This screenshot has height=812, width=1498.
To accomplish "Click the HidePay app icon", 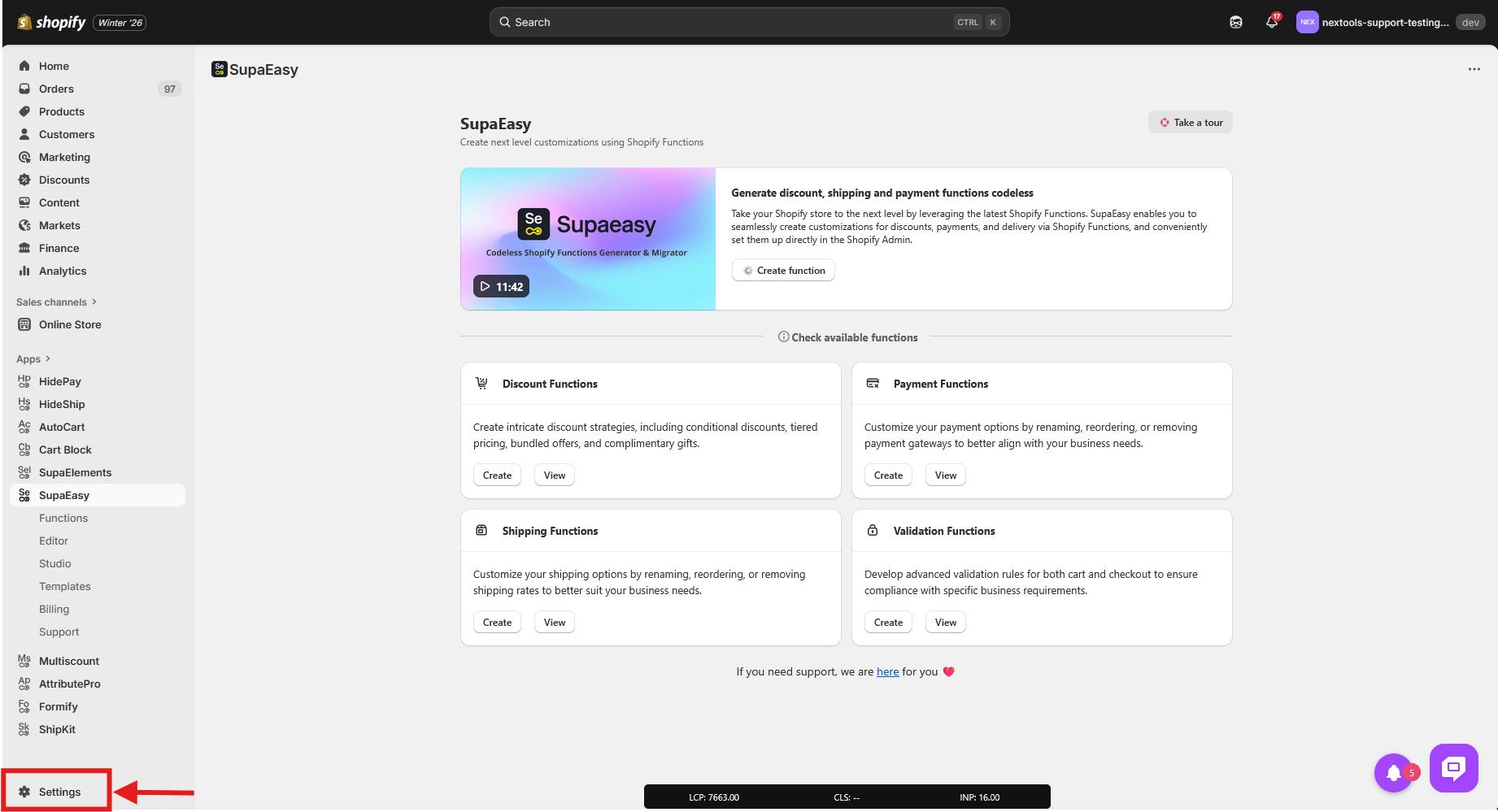I will [24, 381].
